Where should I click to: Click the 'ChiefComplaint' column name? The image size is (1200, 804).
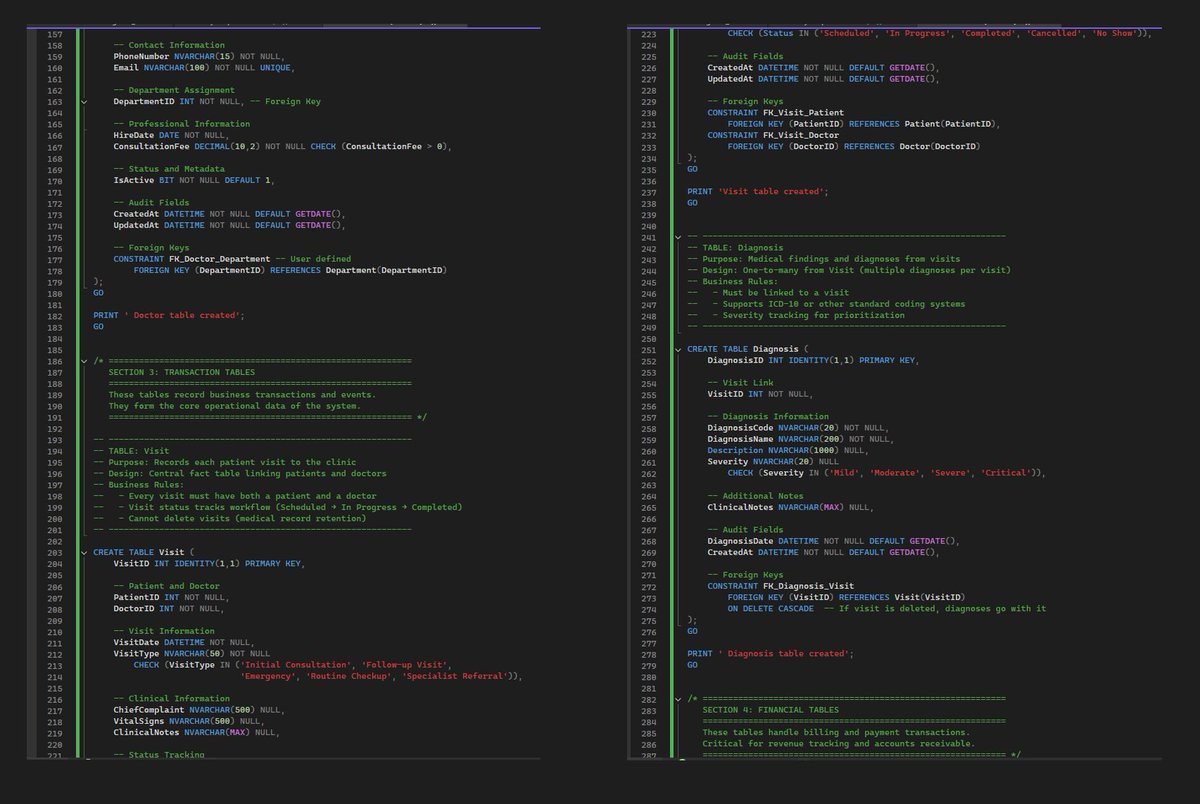click(x=149, y=710)
